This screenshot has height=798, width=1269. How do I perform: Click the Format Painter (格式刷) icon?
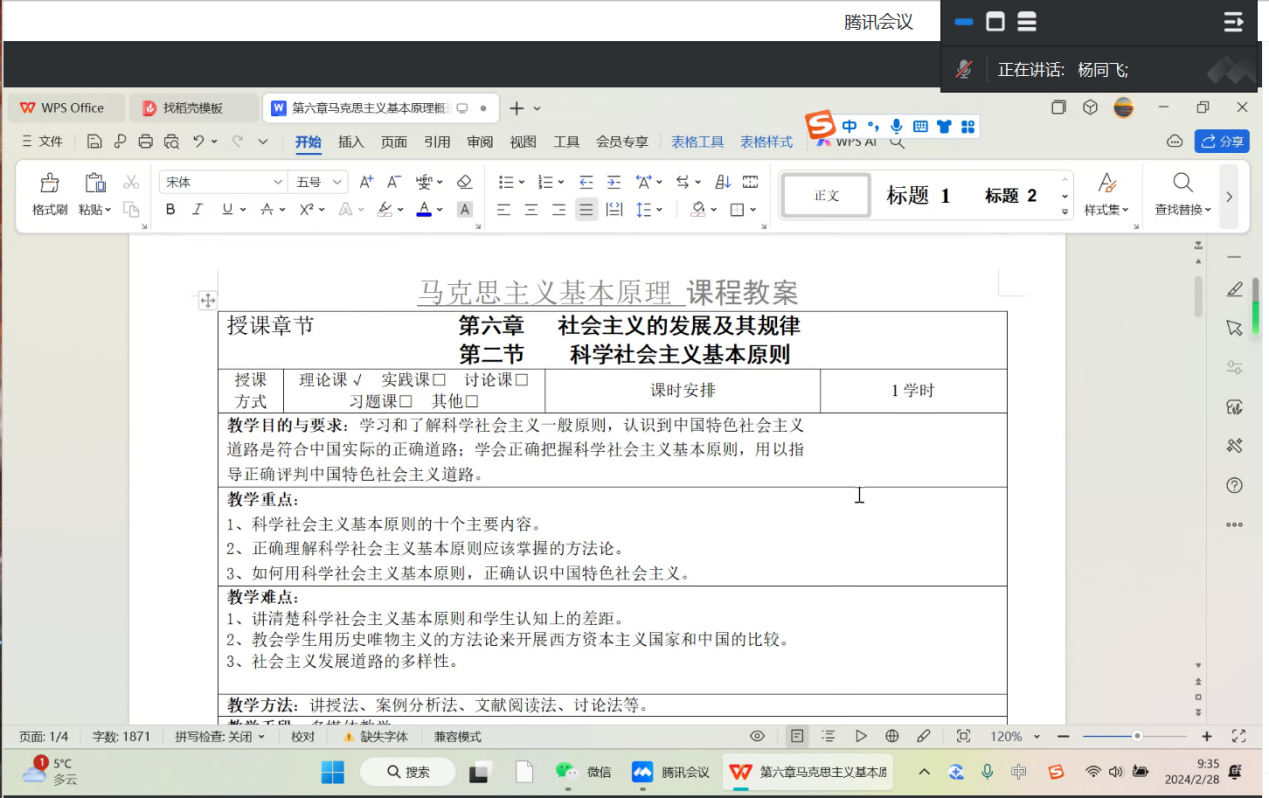pyautogui.click(x=49, y=184)
